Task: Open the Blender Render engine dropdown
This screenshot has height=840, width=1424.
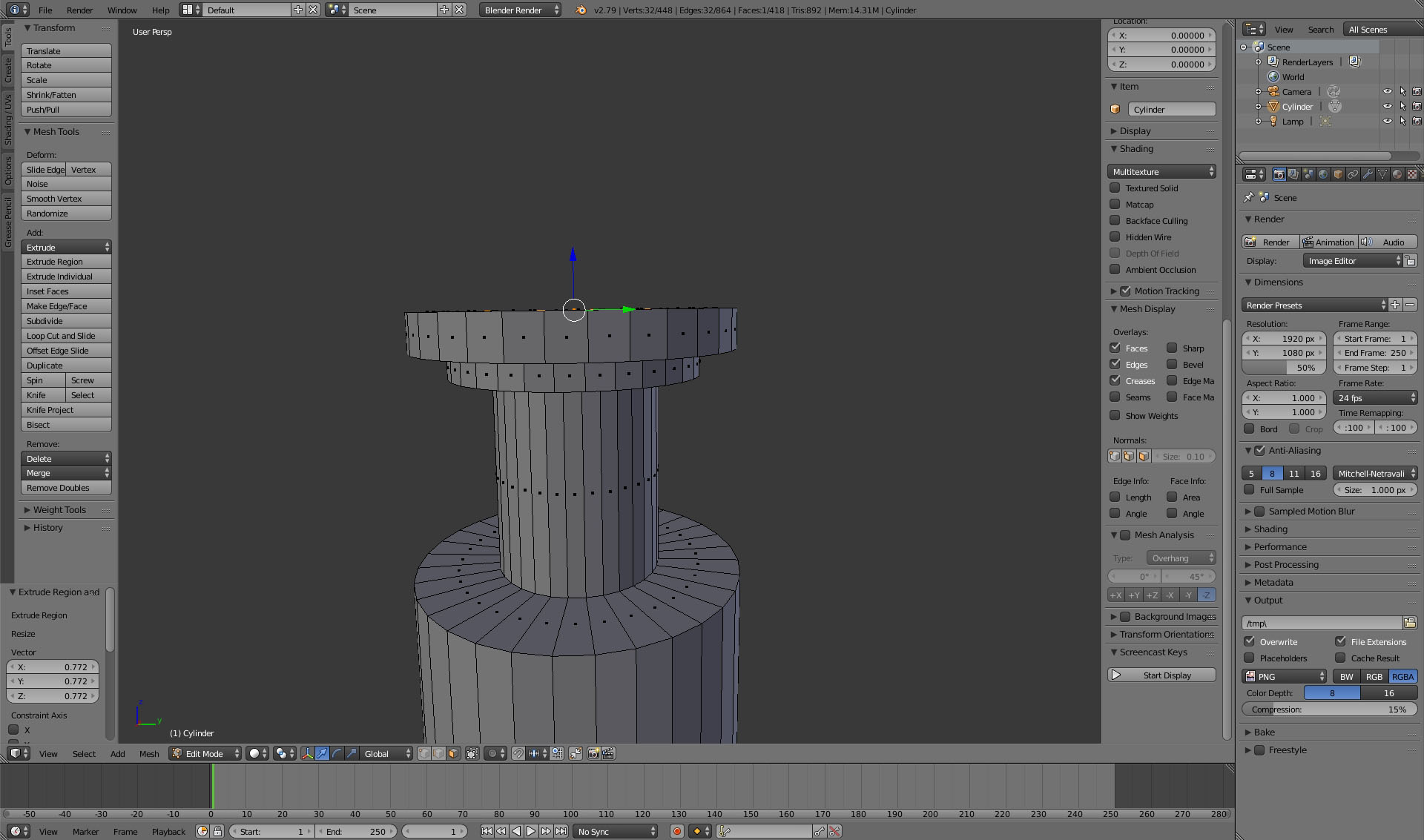Action: tap(520, 10)
